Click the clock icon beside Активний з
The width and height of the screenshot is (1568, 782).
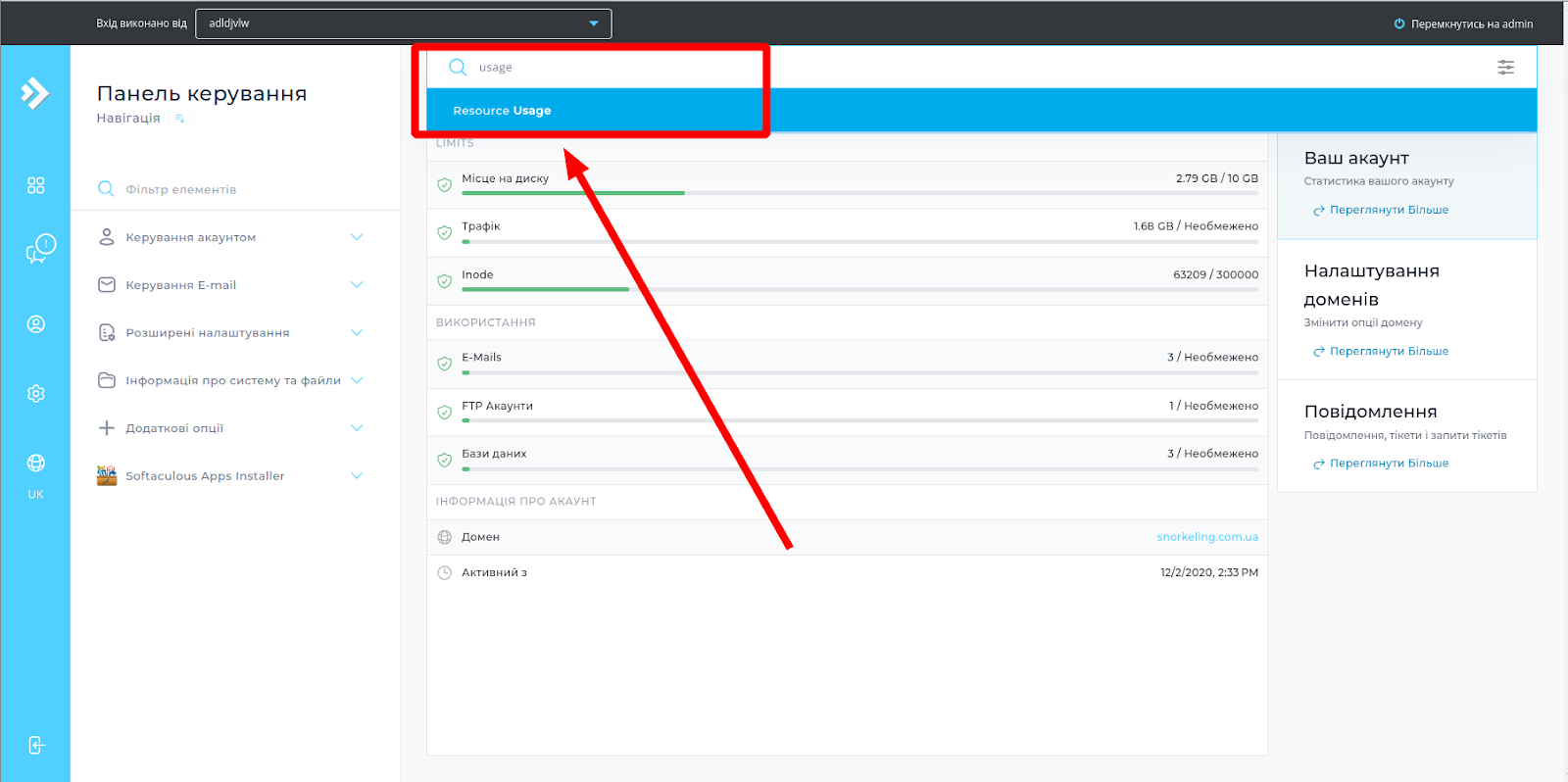coord(444,572)
